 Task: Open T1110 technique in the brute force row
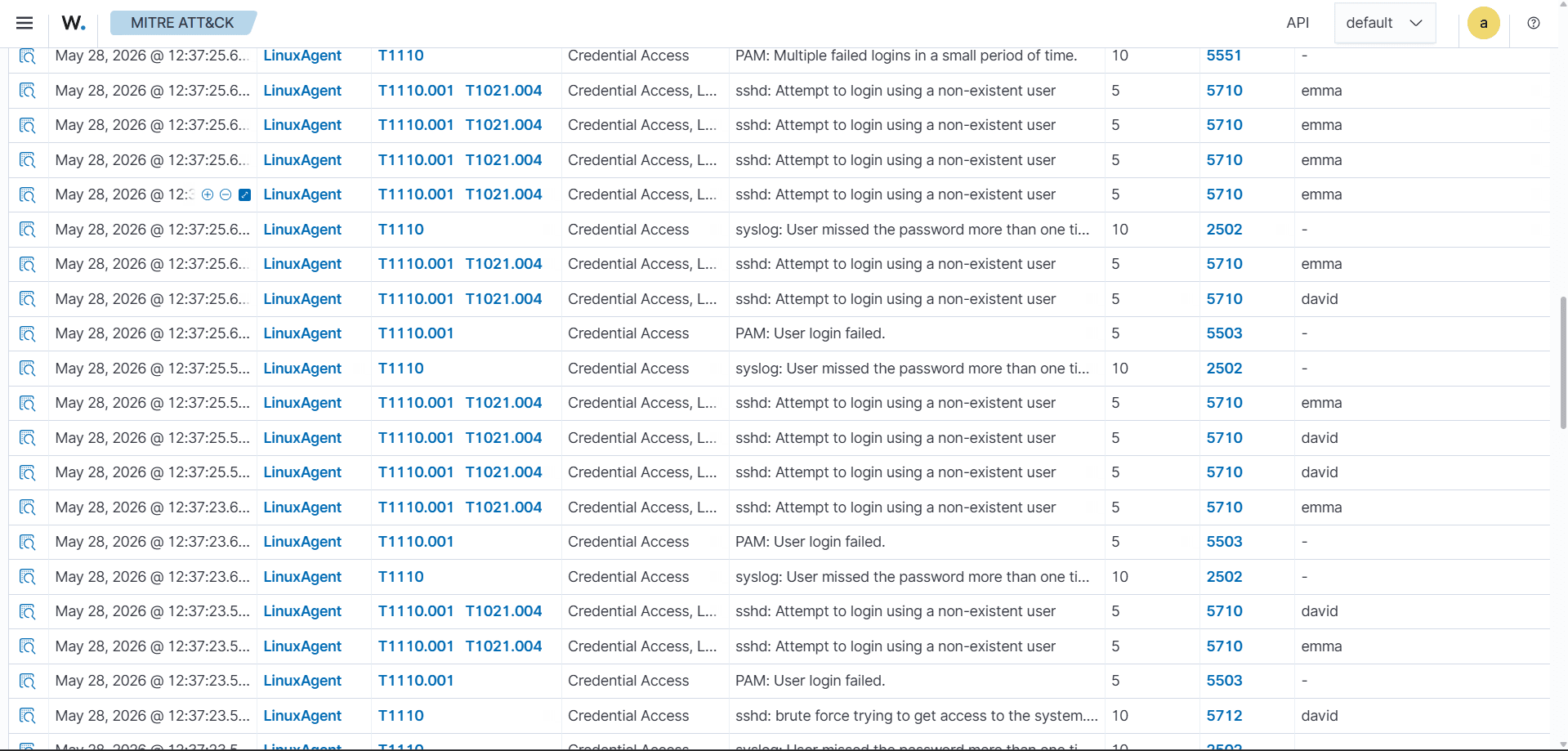400,716
